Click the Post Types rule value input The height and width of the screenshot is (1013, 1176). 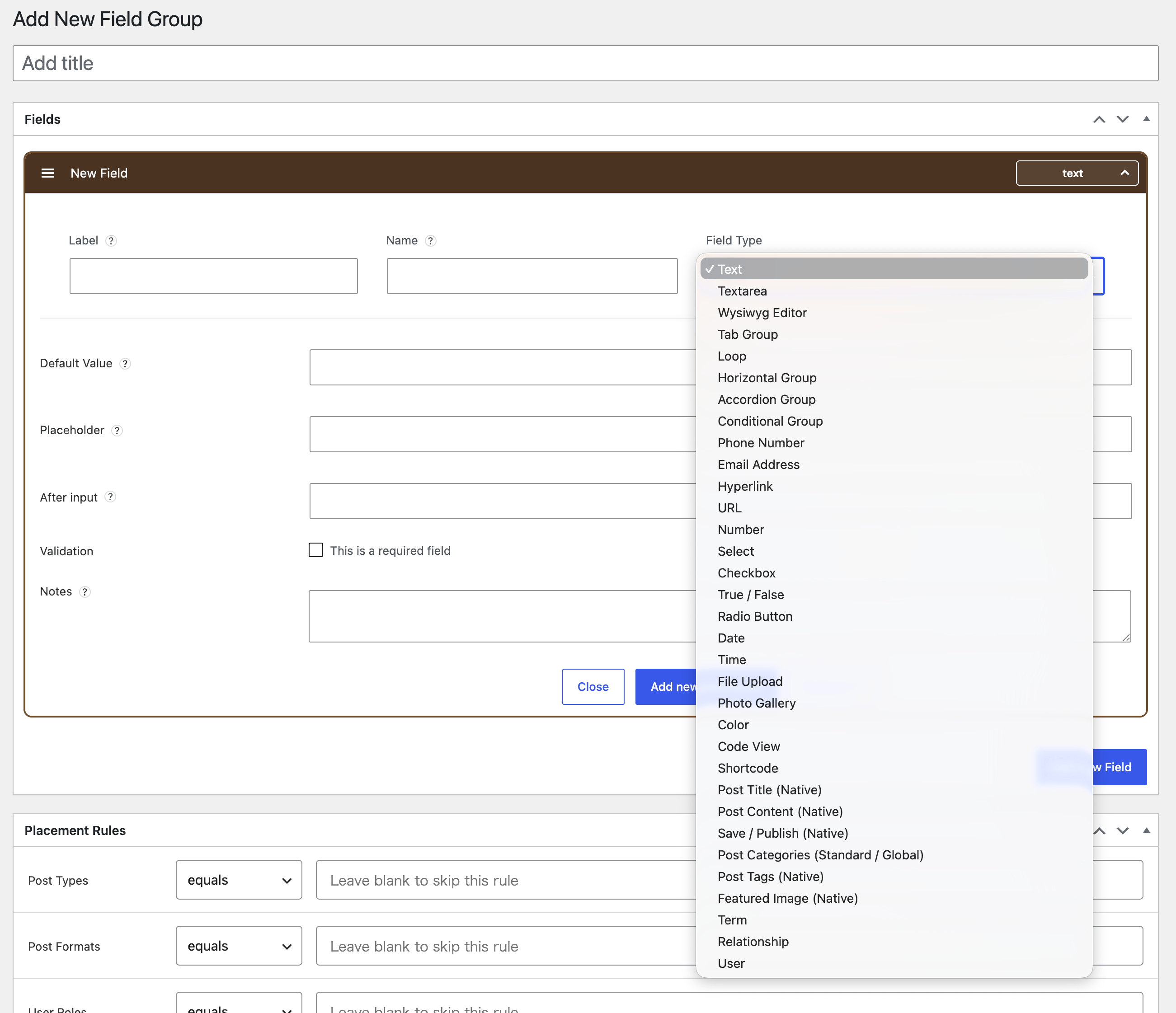tap(506, 880)
